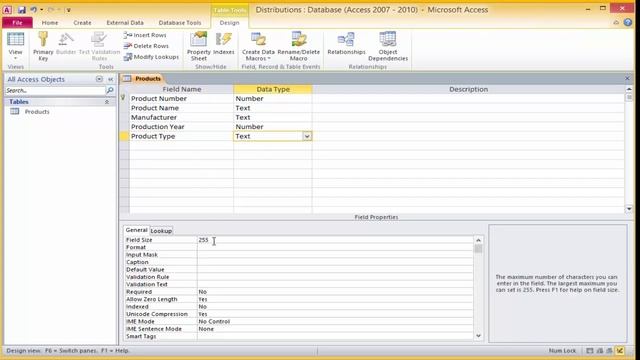Click IME Mode value No Control

click(214, 322)
